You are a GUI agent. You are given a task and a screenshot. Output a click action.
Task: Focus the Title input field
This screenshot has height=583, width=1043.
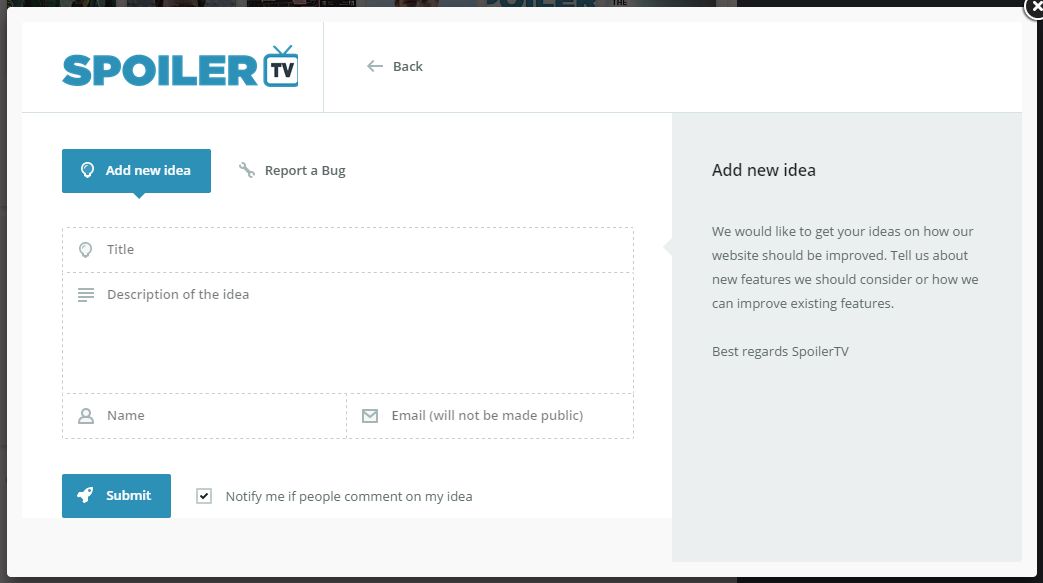pyautogui.click(x=360, y=250)
